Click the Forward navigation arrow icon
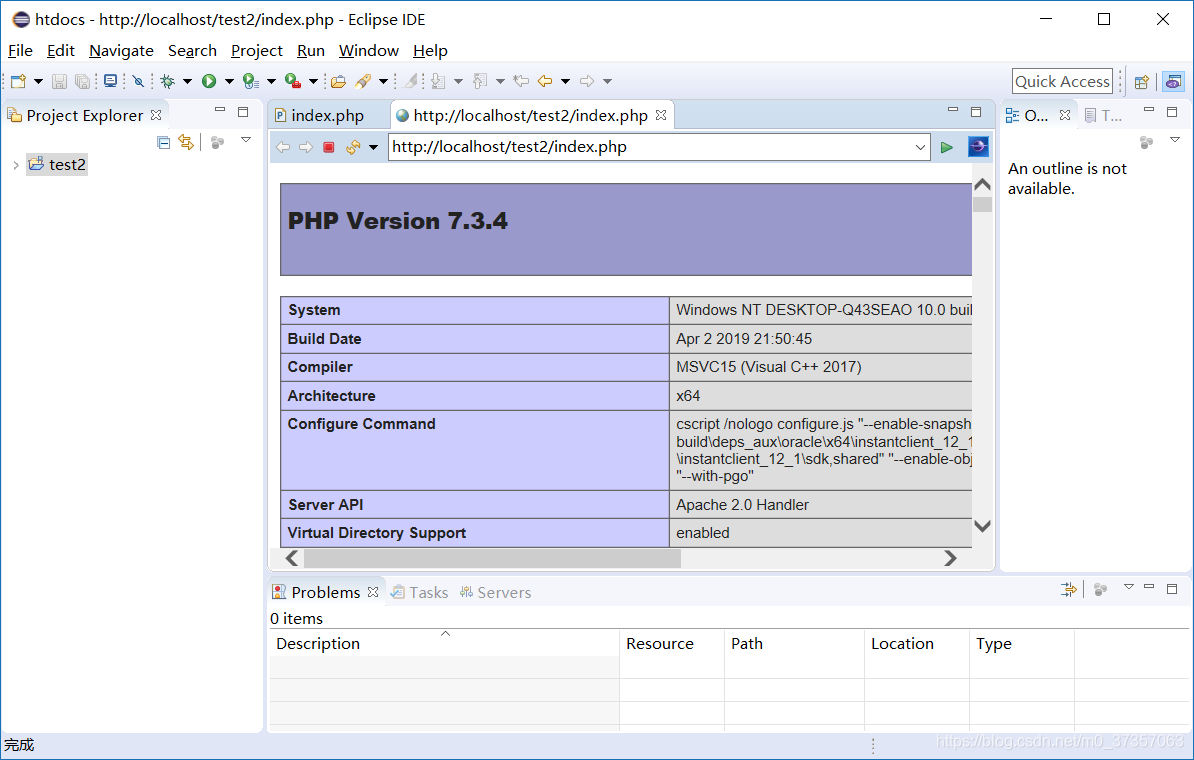Viewport: 1194px width, 760px height. point(586,81)
